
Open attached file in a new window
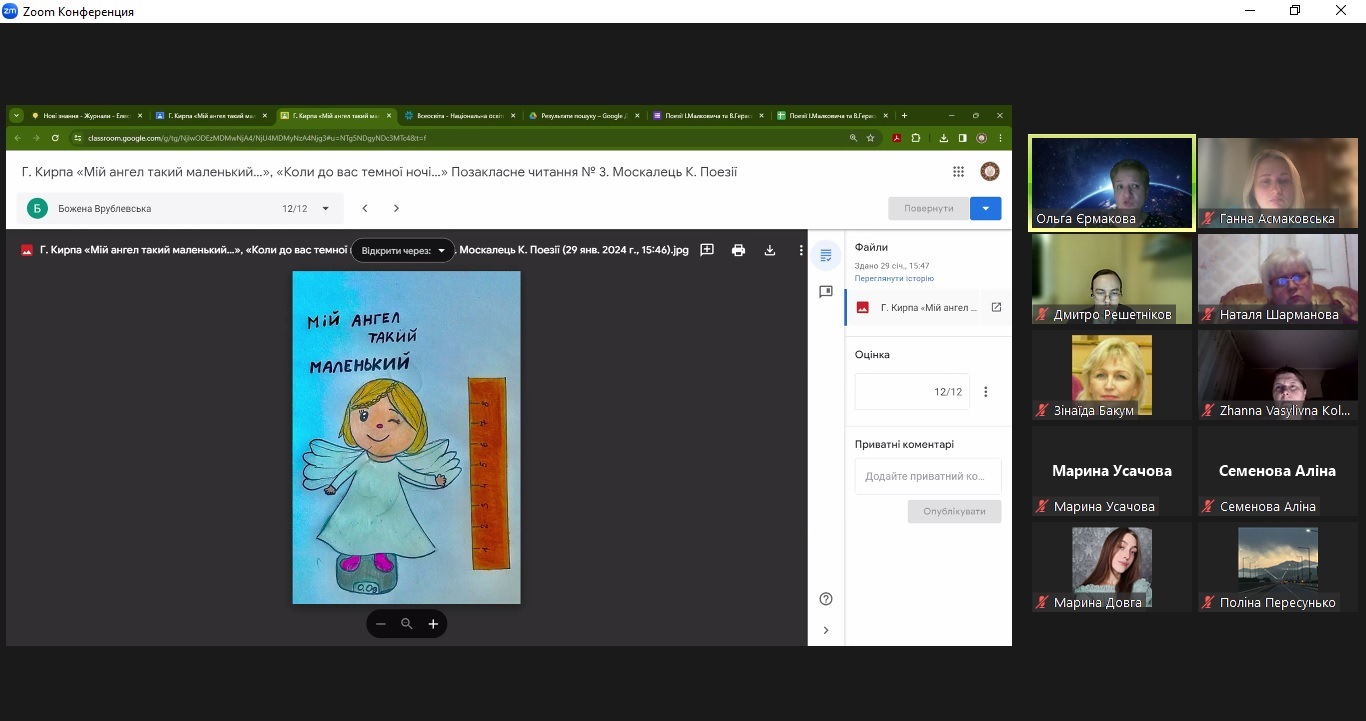[x=996, y=307]
